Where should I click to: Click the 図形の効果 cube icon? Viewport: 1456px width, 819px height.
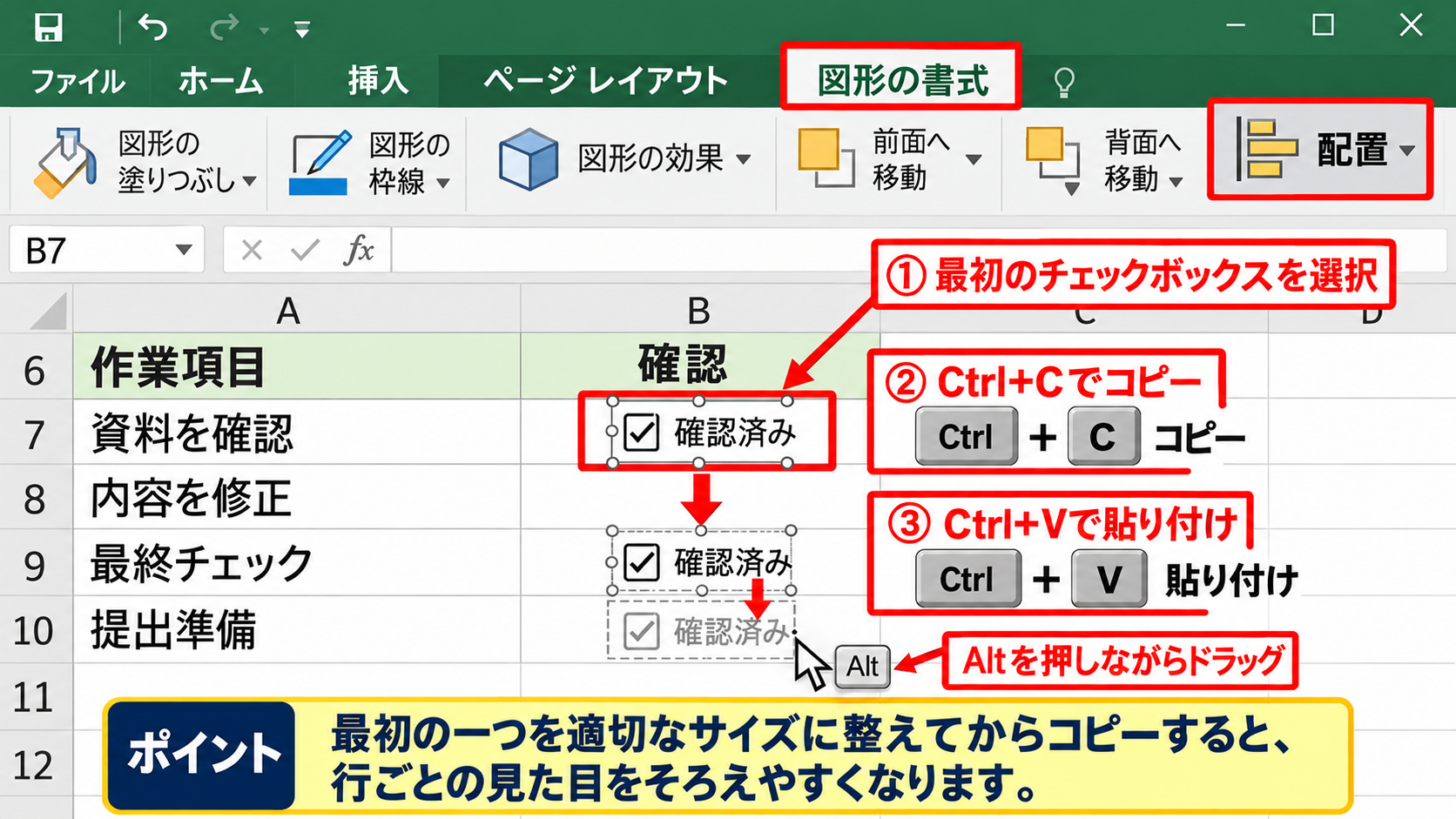click(x=528, y=159)
